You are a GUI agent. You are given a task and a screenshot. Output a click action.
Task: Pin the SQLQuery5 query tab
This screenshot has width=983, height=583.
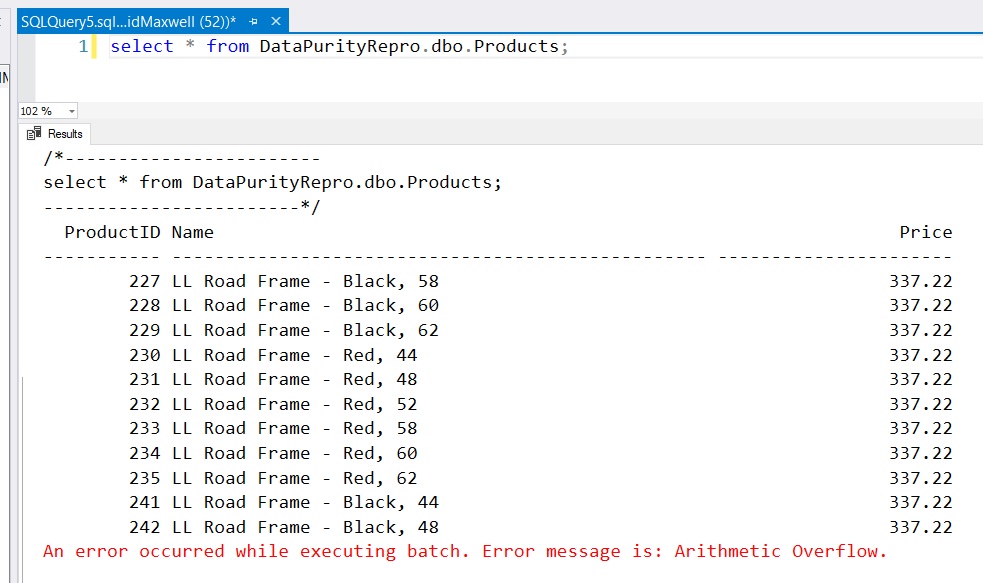tap(254, 19)
